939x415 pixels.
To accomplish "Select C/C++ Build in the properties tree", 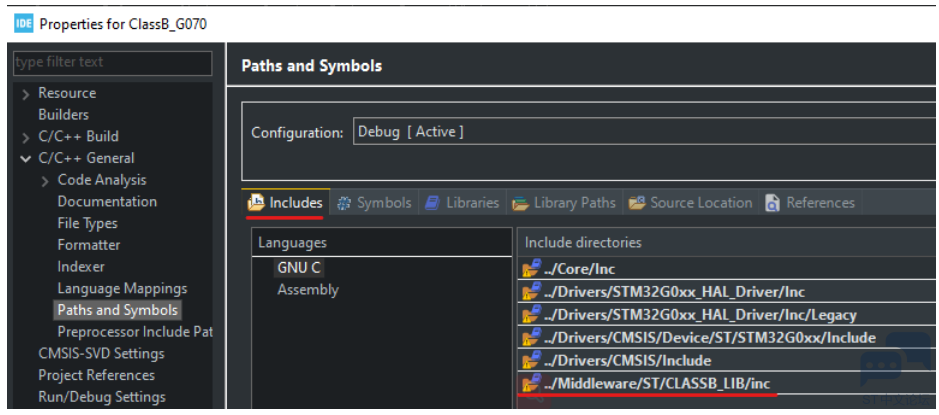I will point(78,137).
